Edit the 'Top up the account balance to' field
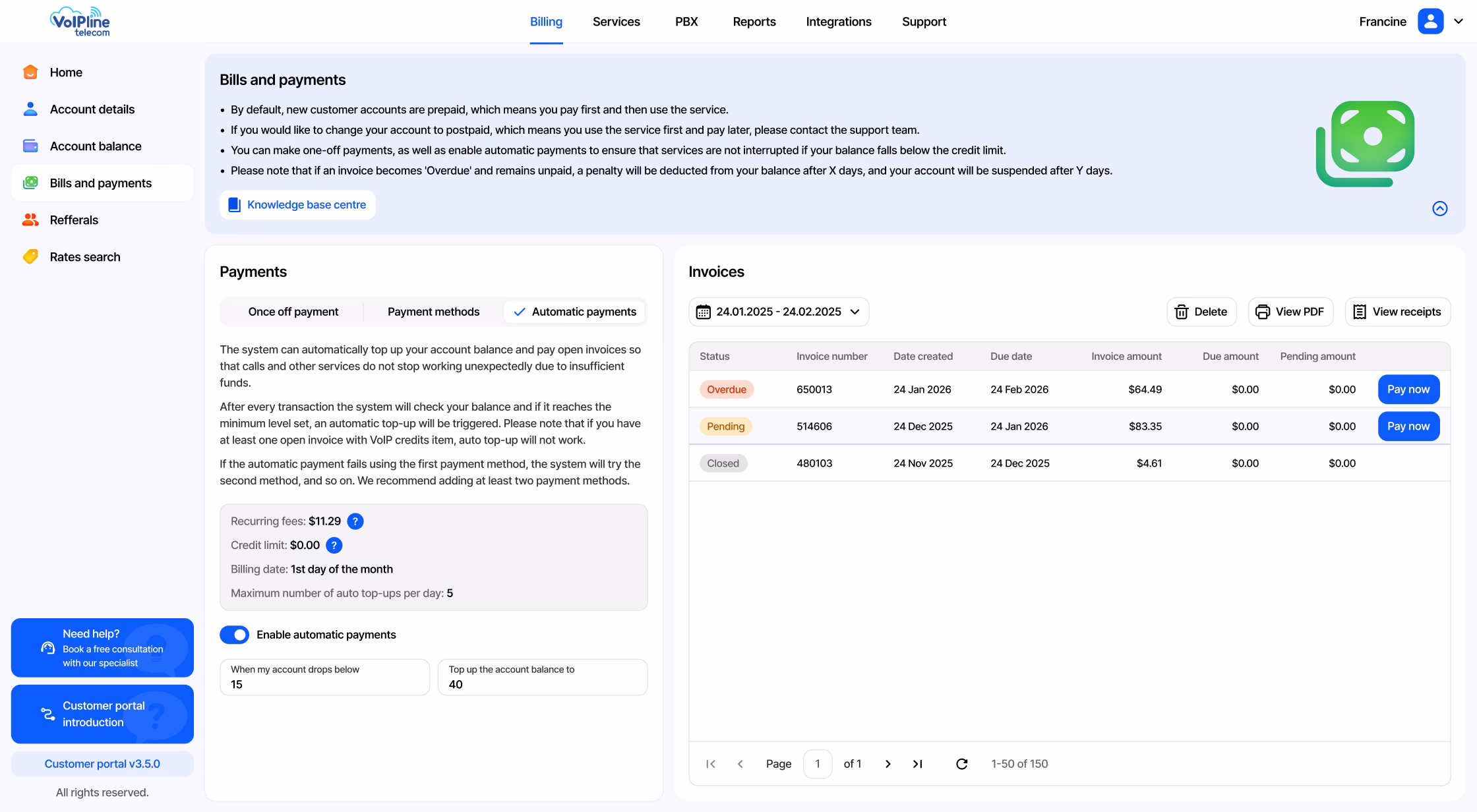The width and height of the screenshot is (1477, 812). (543, 677)
